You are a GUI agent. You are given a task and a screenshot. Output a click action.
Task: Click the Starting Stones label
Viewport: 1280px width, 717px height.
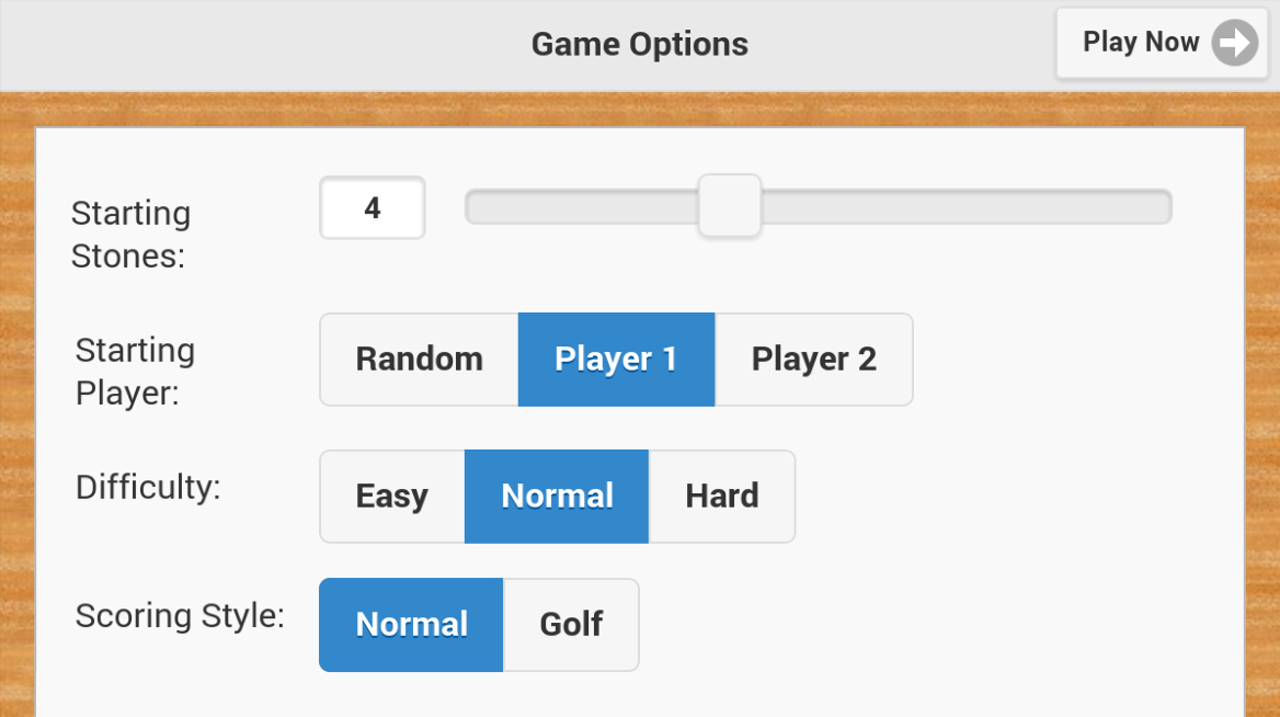pos(130,234)
